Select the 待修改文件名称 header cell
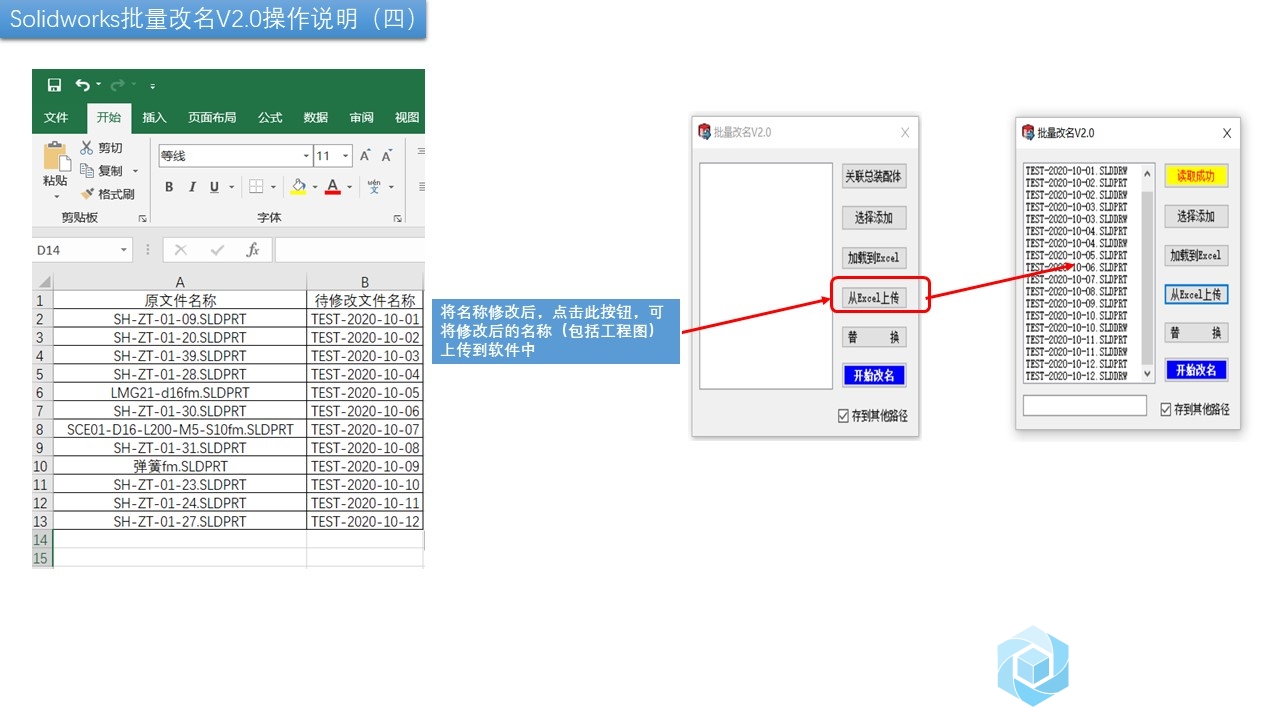Screen dimensions: 1280x720 [x=365, y=300]
